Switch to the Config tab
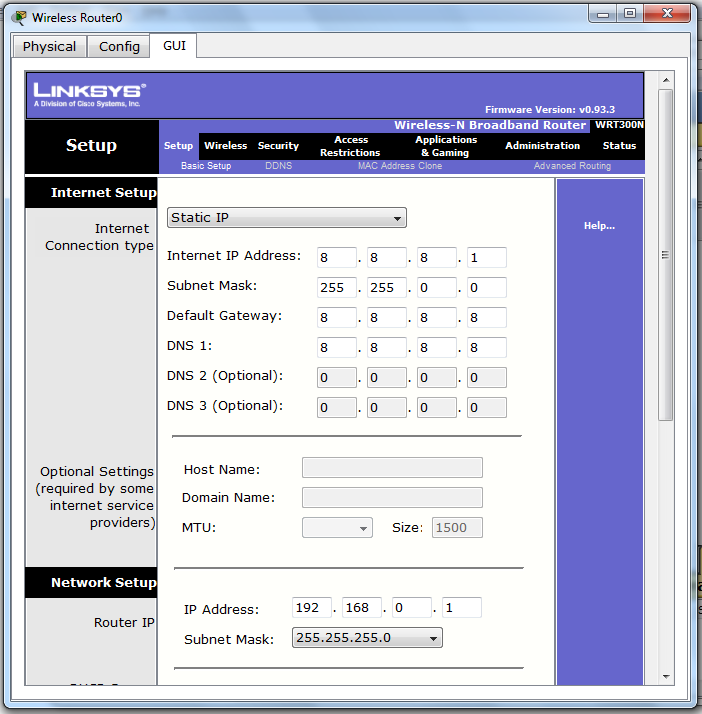Screen dimensions: 702x714 [119, 46]
